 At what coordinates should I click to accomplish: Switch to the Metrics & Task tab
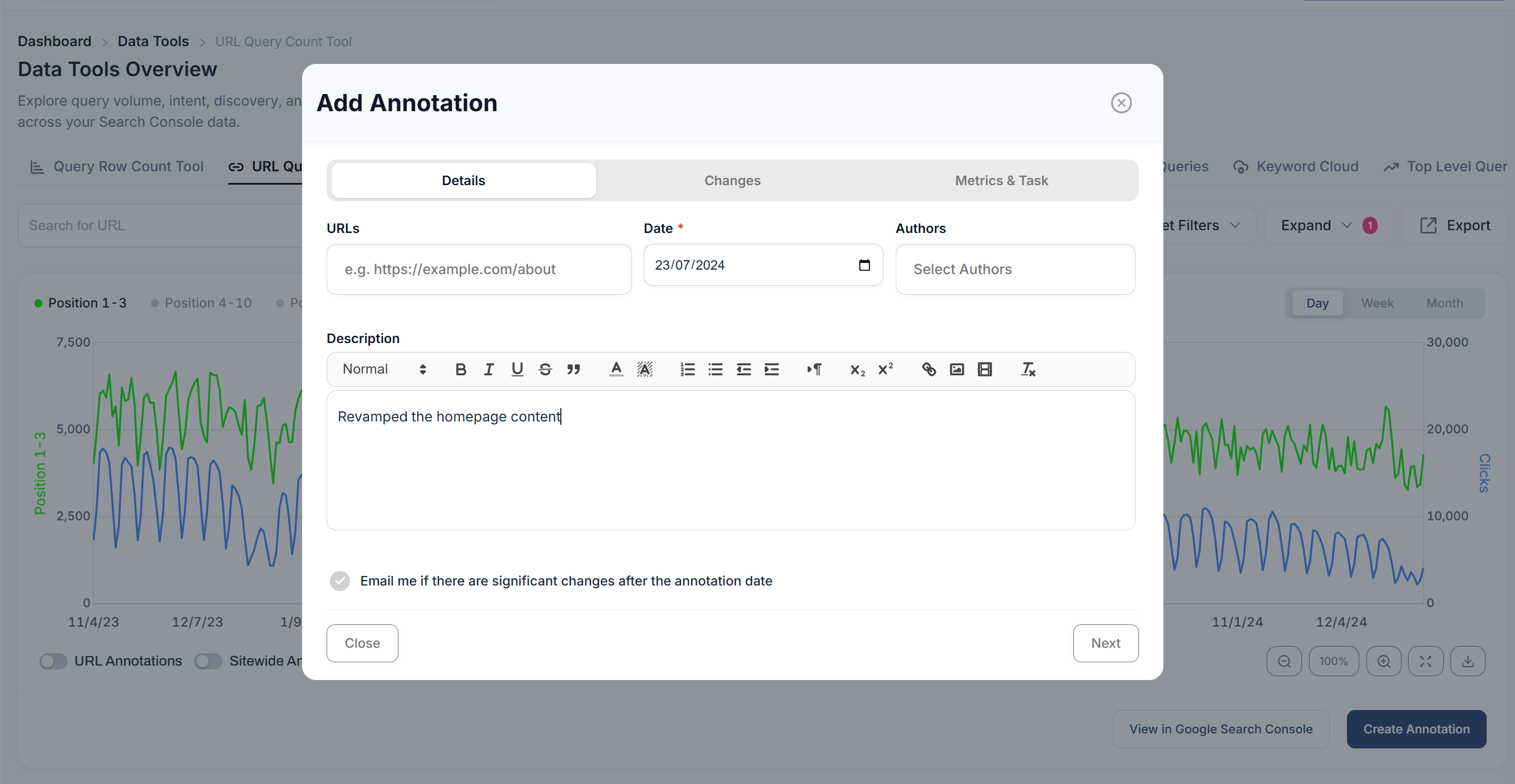[x=1001, y=180]
